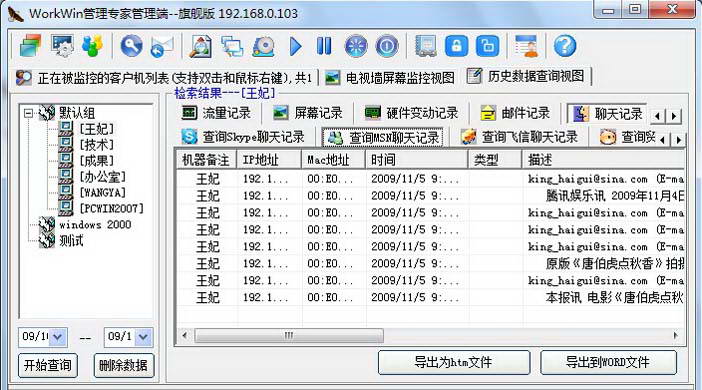This screenshot has width=702, height=390.
Task: Open 查询Skype聊天记录 sub-tab
Action: [243, 137]
